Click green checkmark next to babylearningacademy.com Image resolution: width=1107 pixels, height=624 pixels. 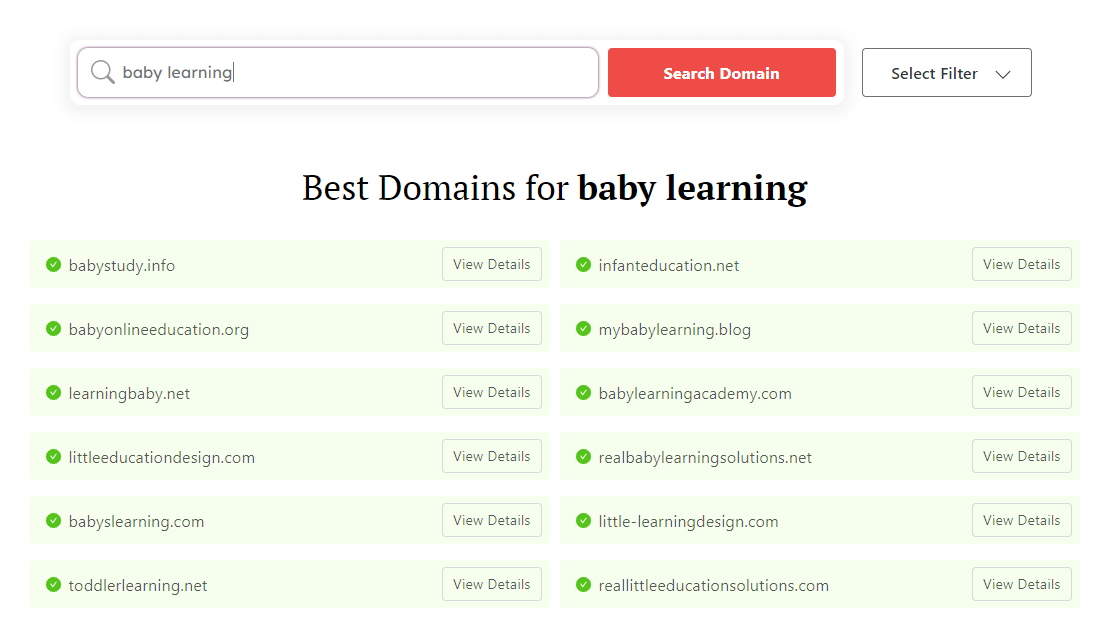coord(584,393)
